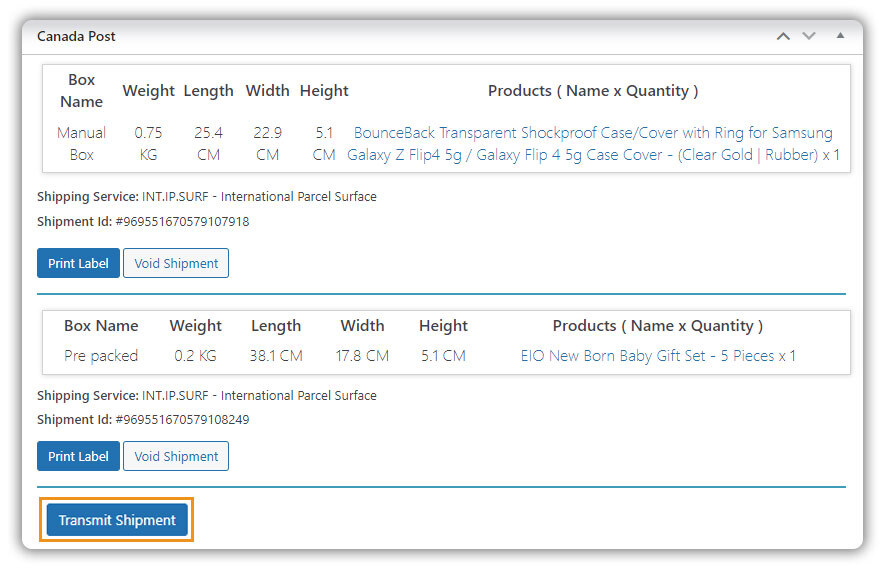This screenshot has width=885, height=571.
Task: Click the 0.2 KG weight cell
Action: tap(195, 355)
